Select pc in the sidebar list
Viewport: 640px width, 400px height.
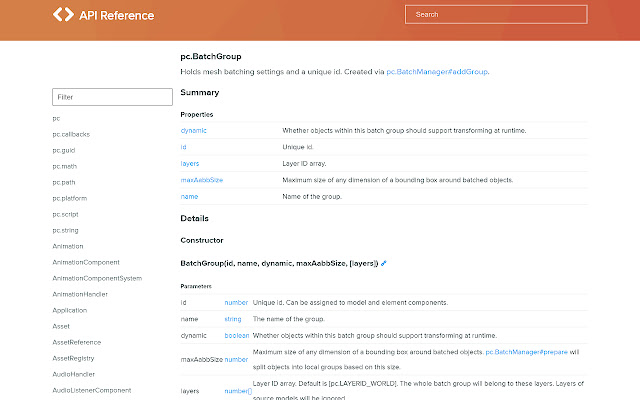click(x=56, y=118)
